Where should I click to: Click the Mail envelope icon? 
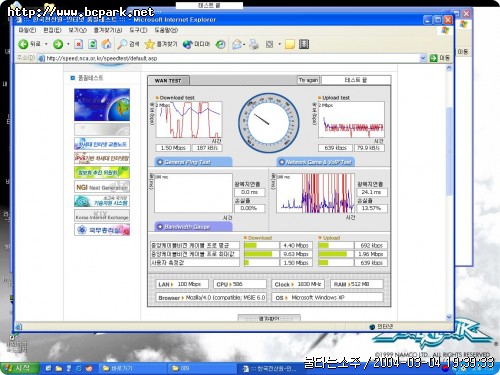237,44
